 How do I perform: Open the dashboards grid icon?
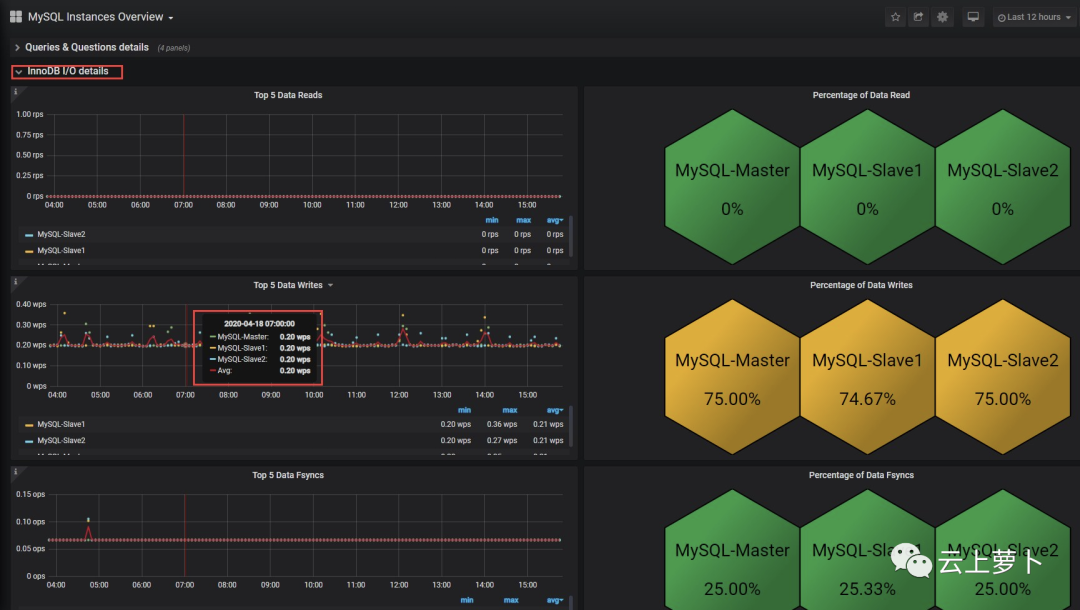click(16, 17)
